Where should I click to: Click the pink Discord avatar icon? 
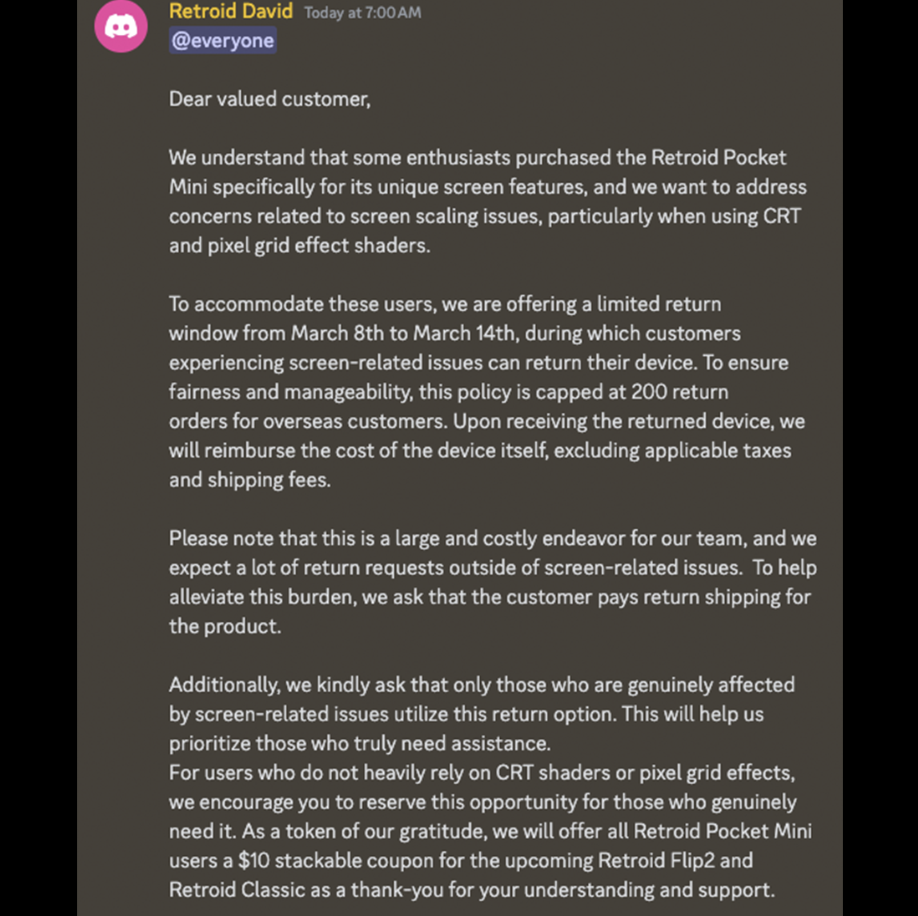[x=121, y=25]
